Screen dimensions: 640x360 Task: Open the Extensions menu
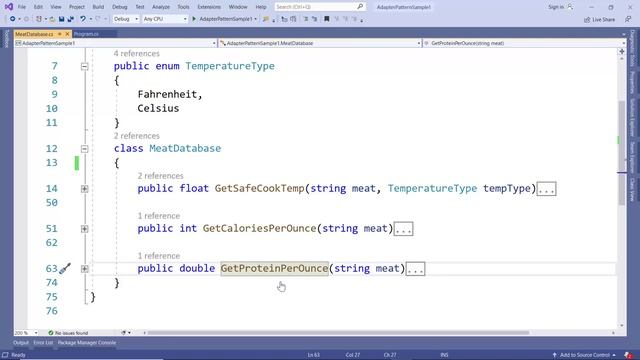[x=209, y=7]
